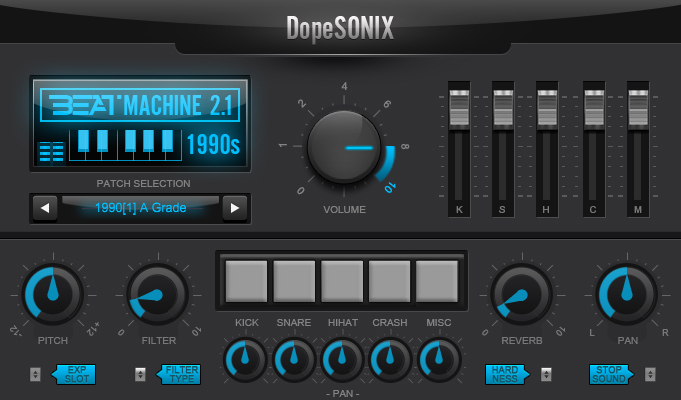Screen dimensions: 681x400
Task: Click the main Volume knob
Action: click(344, 147)
